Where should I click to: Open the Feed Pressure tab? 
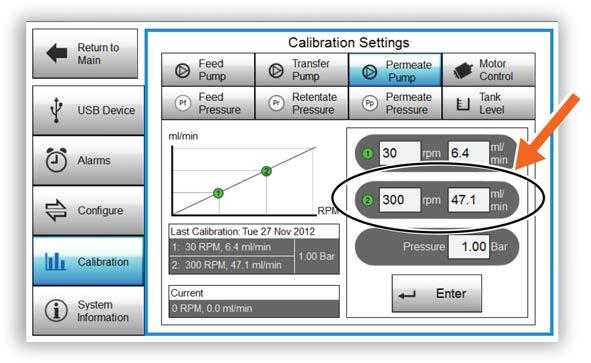(x=208, y=103)
